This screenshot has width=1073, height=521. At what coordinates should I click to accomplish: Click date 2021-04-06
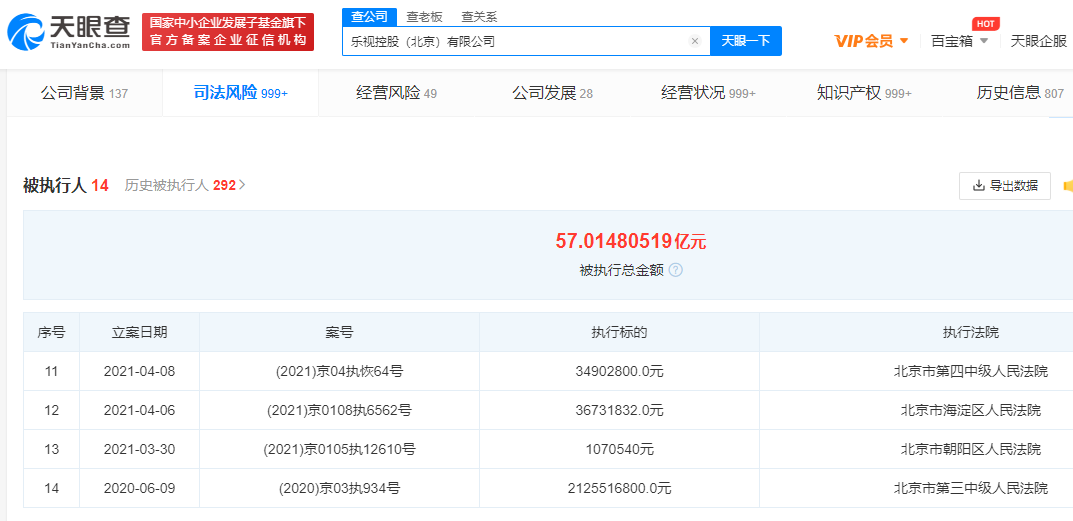point(140,411)
